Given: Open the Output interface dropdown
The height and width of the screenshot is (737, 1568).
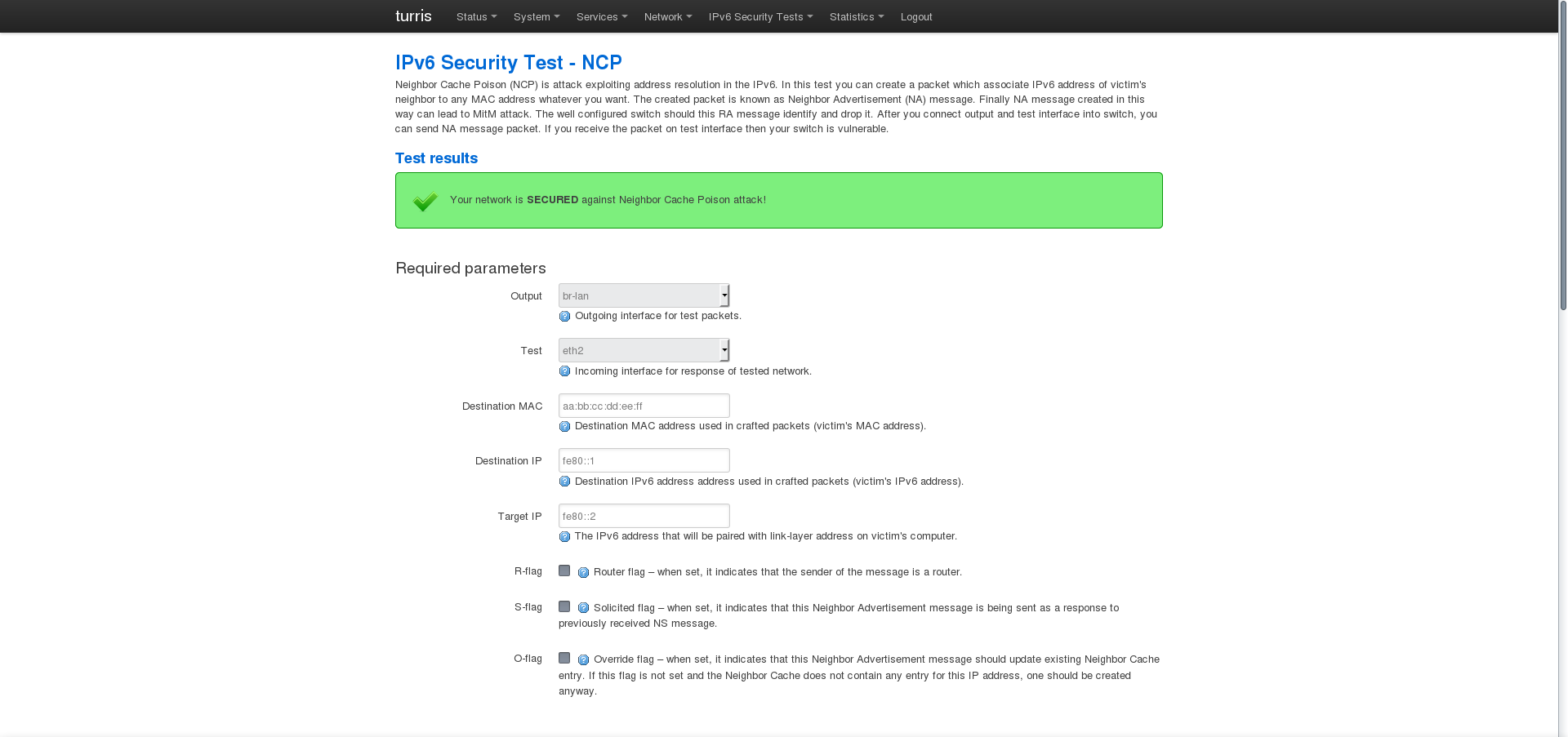Looking at the screenshot, I should click(644, 295).
